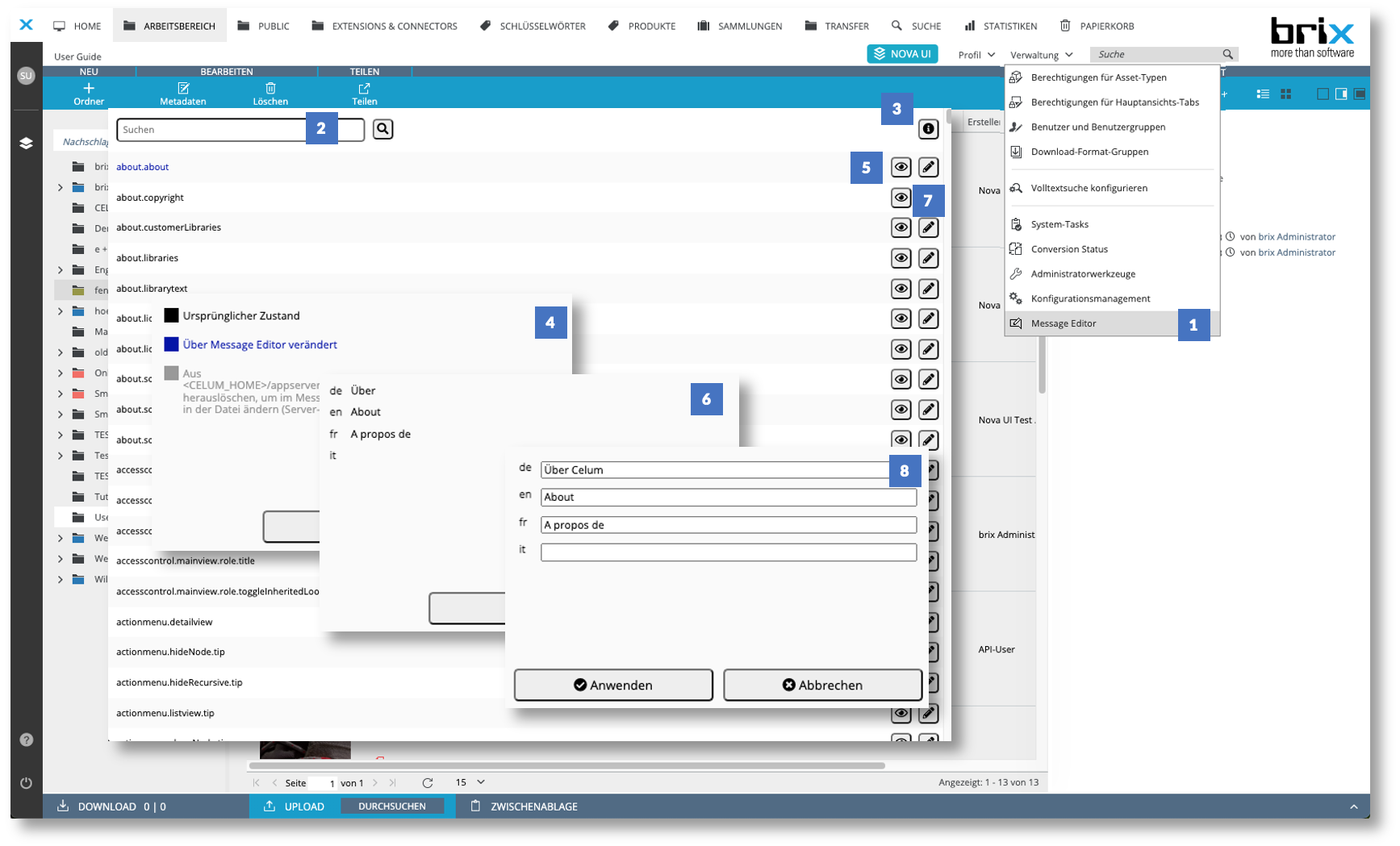Refresh the asset list pagination
The image size is (1400, 846).
[x=428, y=783]
